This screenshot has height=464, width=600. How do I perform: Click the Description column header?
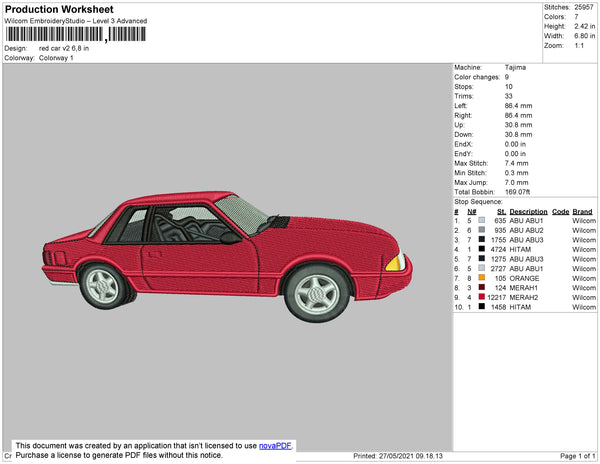click(x=528, y=212)
